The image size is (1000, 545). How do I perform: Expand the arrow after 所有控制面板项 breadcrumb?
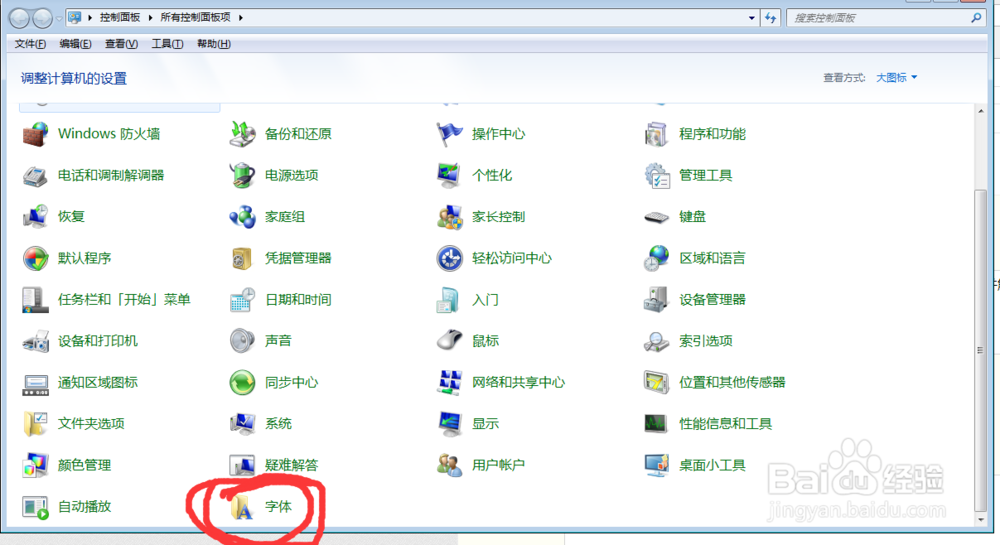click(x=241, y=18)
